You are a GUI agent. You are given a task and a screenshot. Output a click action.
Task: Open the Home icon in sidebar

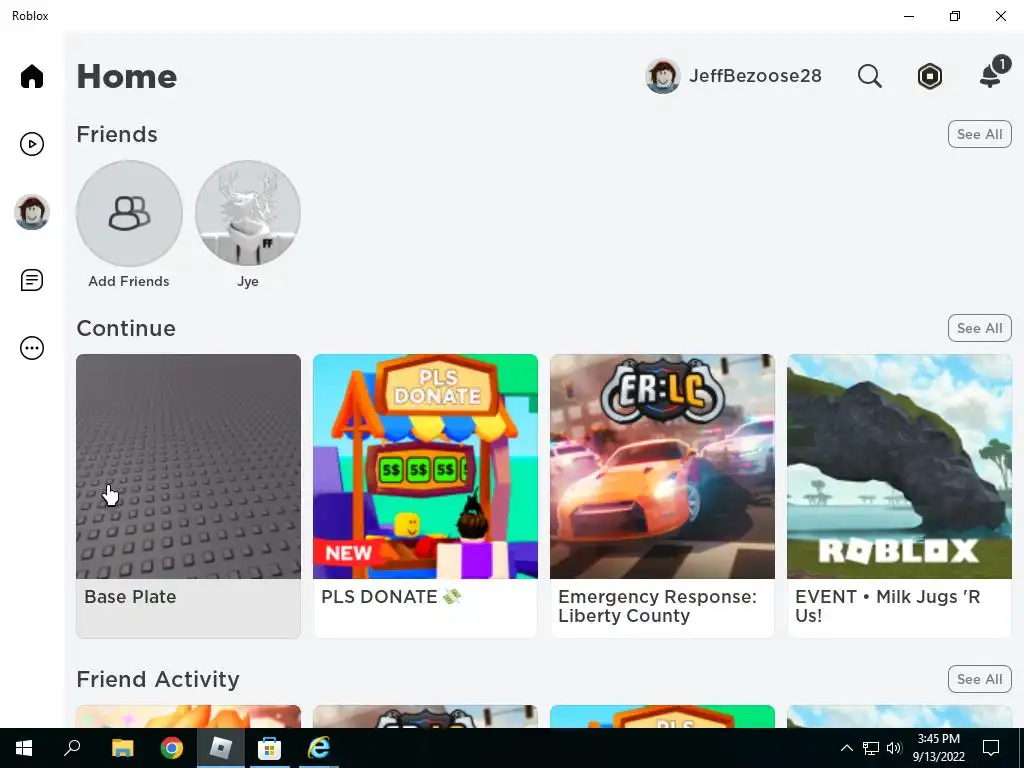point(31,76)
